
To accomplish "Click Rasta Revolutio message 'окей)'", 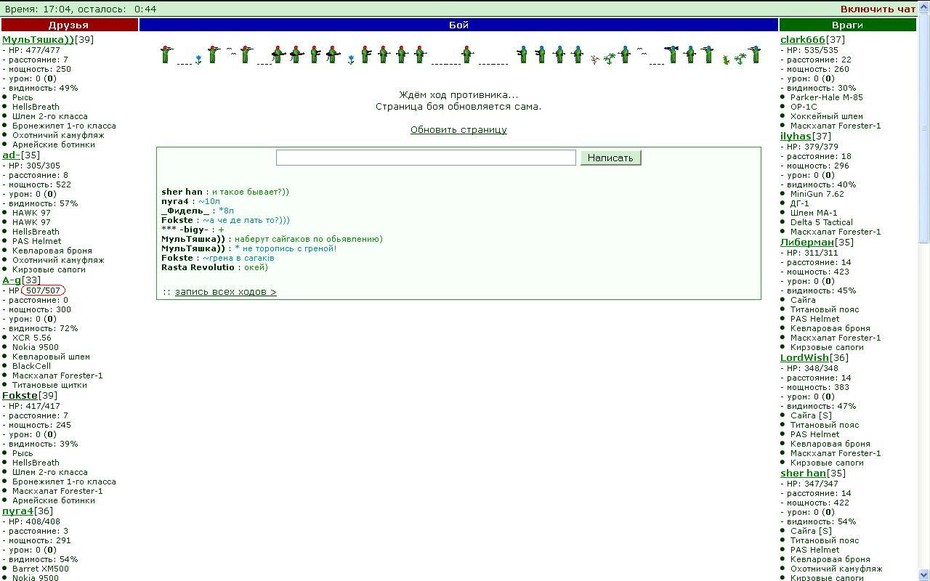I will pos(256,268).
